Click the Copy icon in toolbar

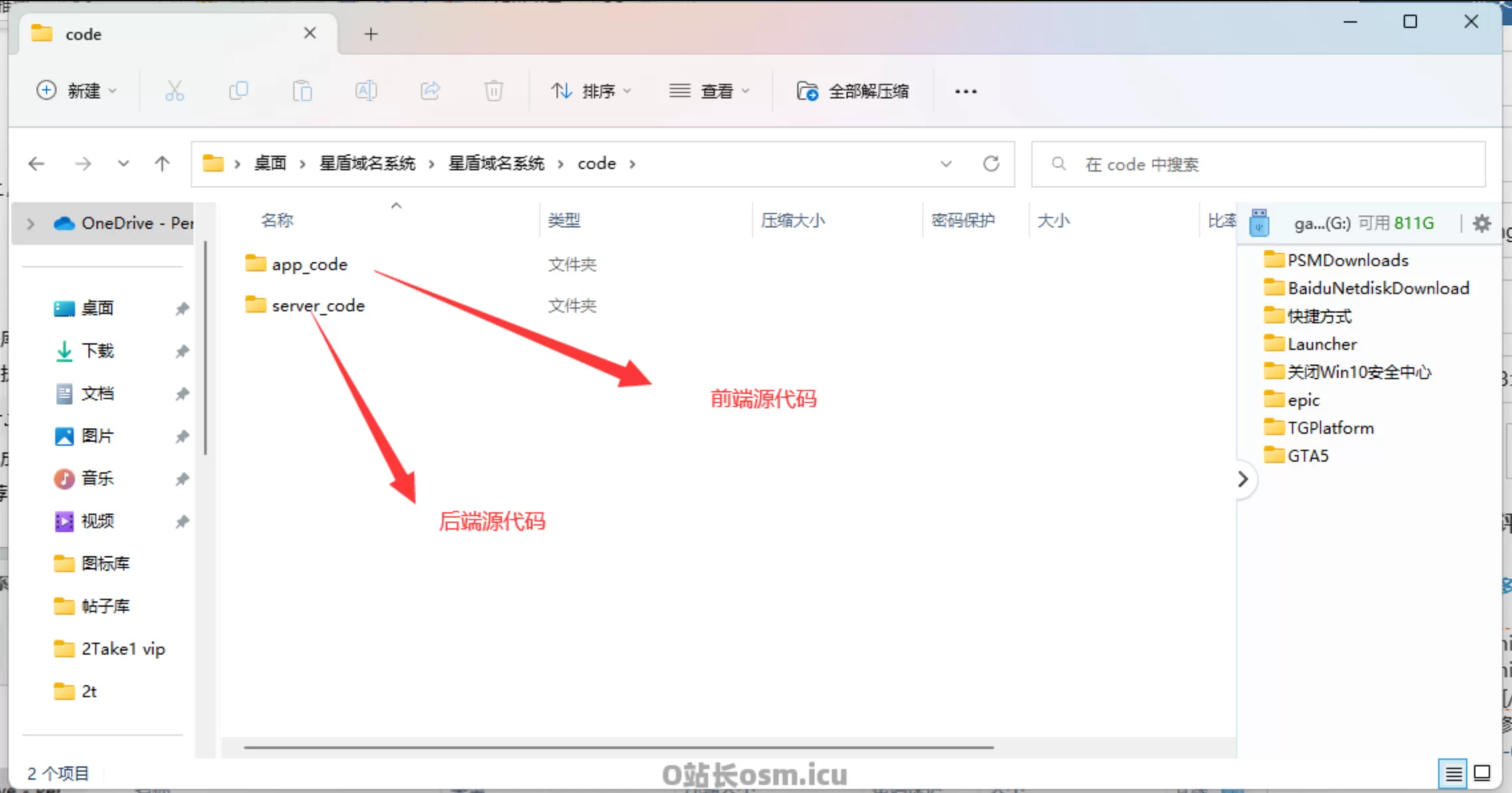click(238, 91)
